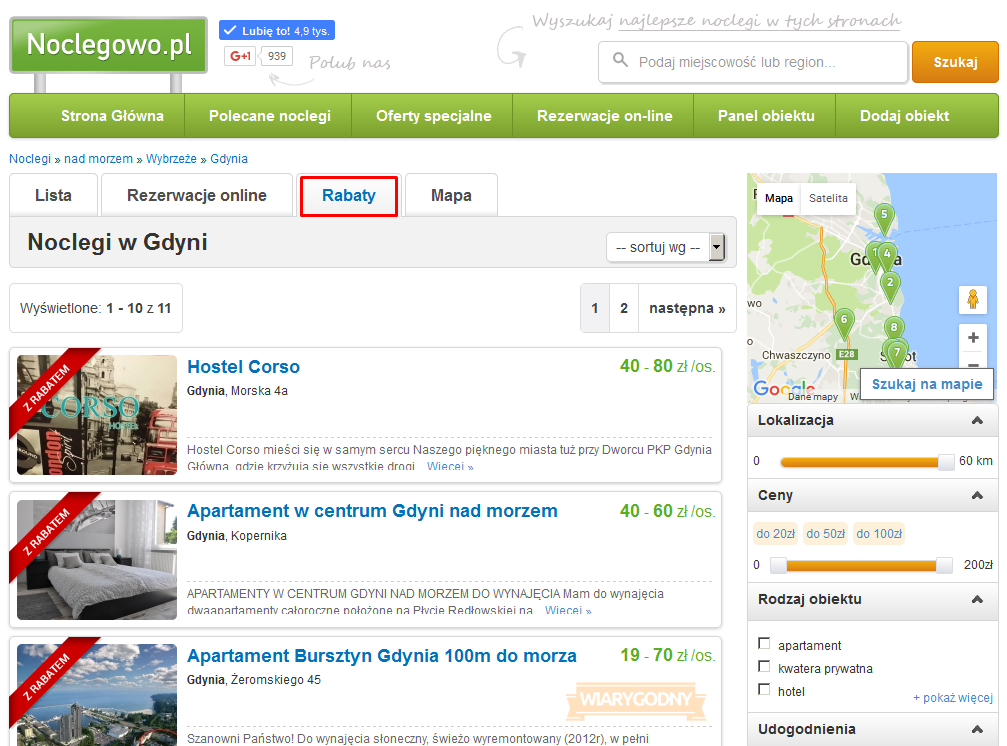
Task: Click the 'Gdynia' breadcrumb link
Action: click(229, 159)
